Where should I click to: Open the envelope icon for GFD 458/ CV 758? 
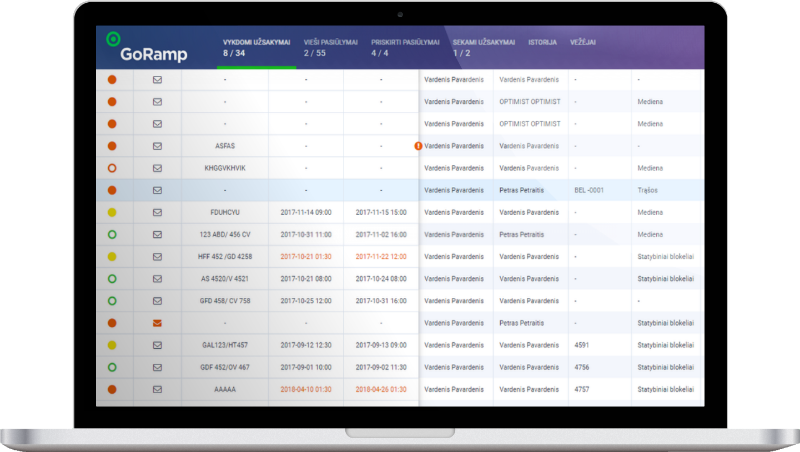(x=157, y=301)
